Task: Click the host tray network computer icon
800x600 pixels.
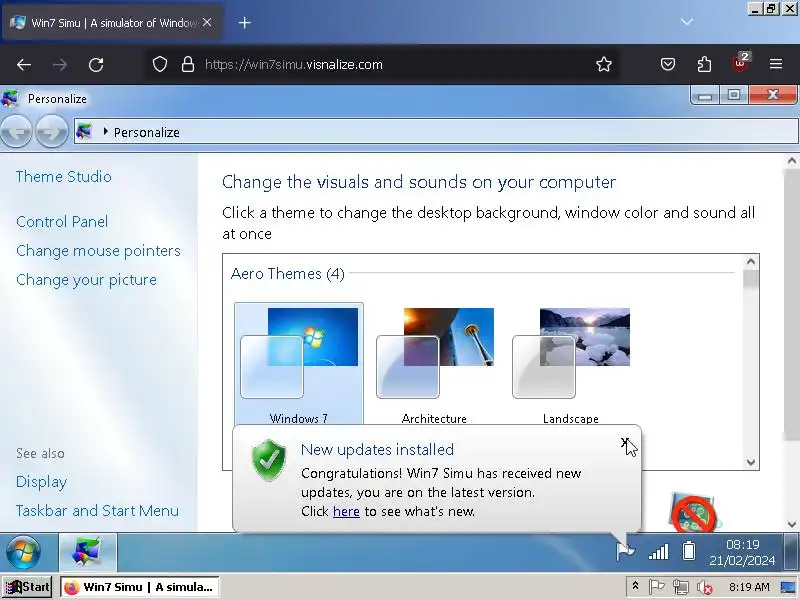Action: point(681,587)
